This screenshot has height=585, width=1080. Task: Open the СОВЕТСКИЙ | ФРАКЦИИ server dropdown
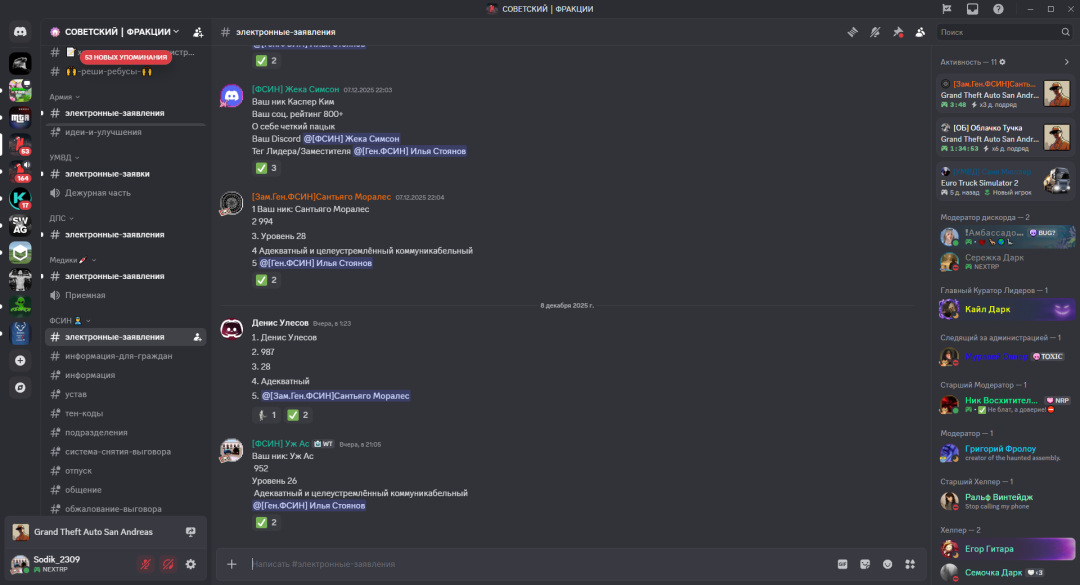point(122,32)
